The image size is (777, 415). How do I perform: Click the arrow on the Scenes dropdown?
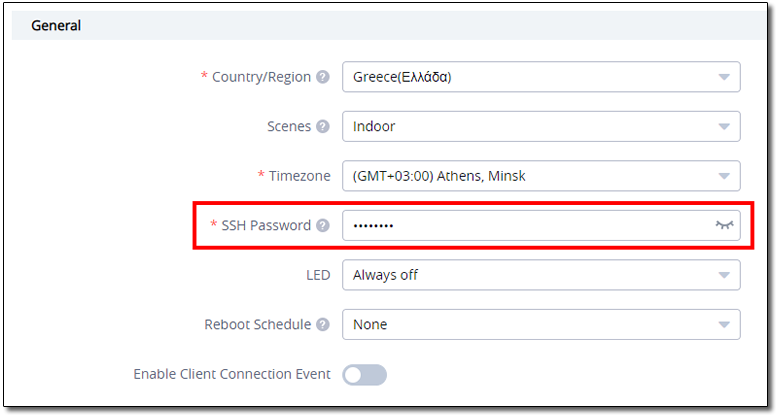(724, 127)
